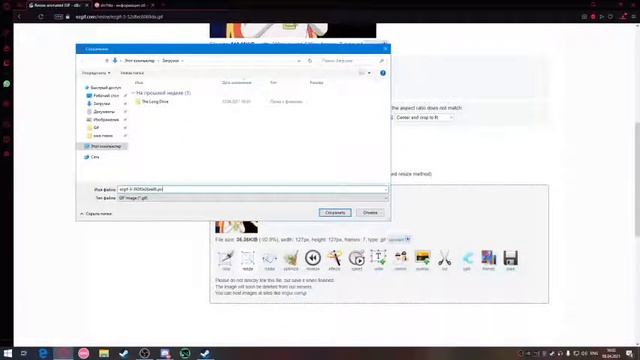This screenshot has height=360, width=640.
Task: Click the browser page vertical scrollbar
Action: click(x=637, y=179)
